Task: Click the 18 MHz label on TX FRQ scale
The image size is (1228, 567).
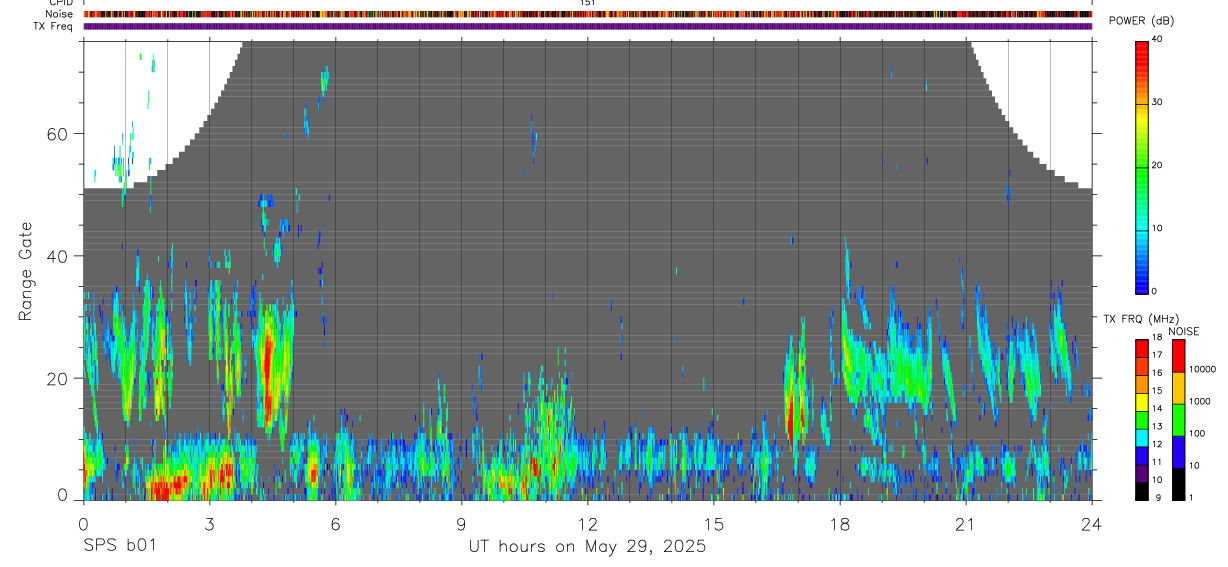Action: [1157, 338]
